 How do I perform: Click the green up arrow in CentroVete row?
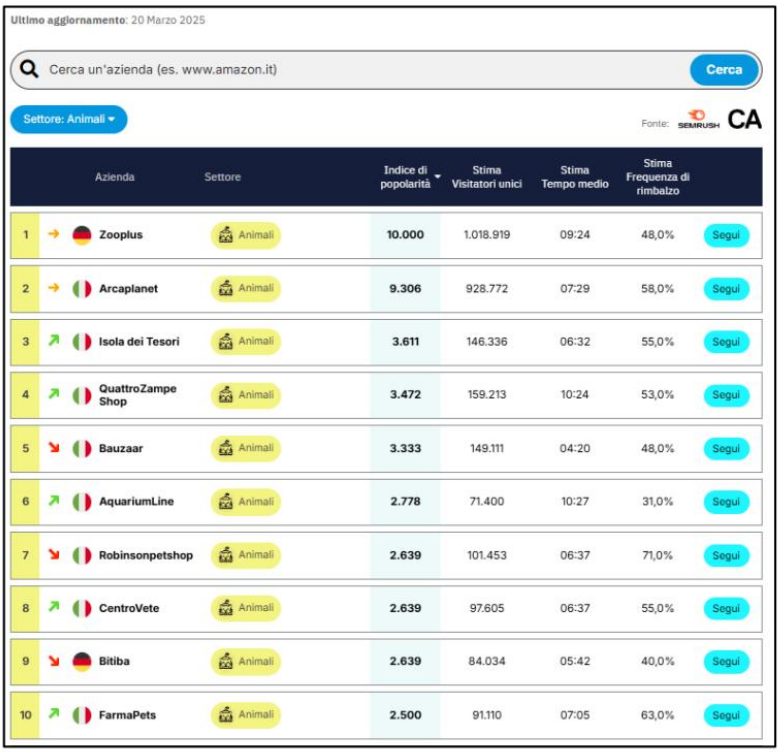[54, 606]
